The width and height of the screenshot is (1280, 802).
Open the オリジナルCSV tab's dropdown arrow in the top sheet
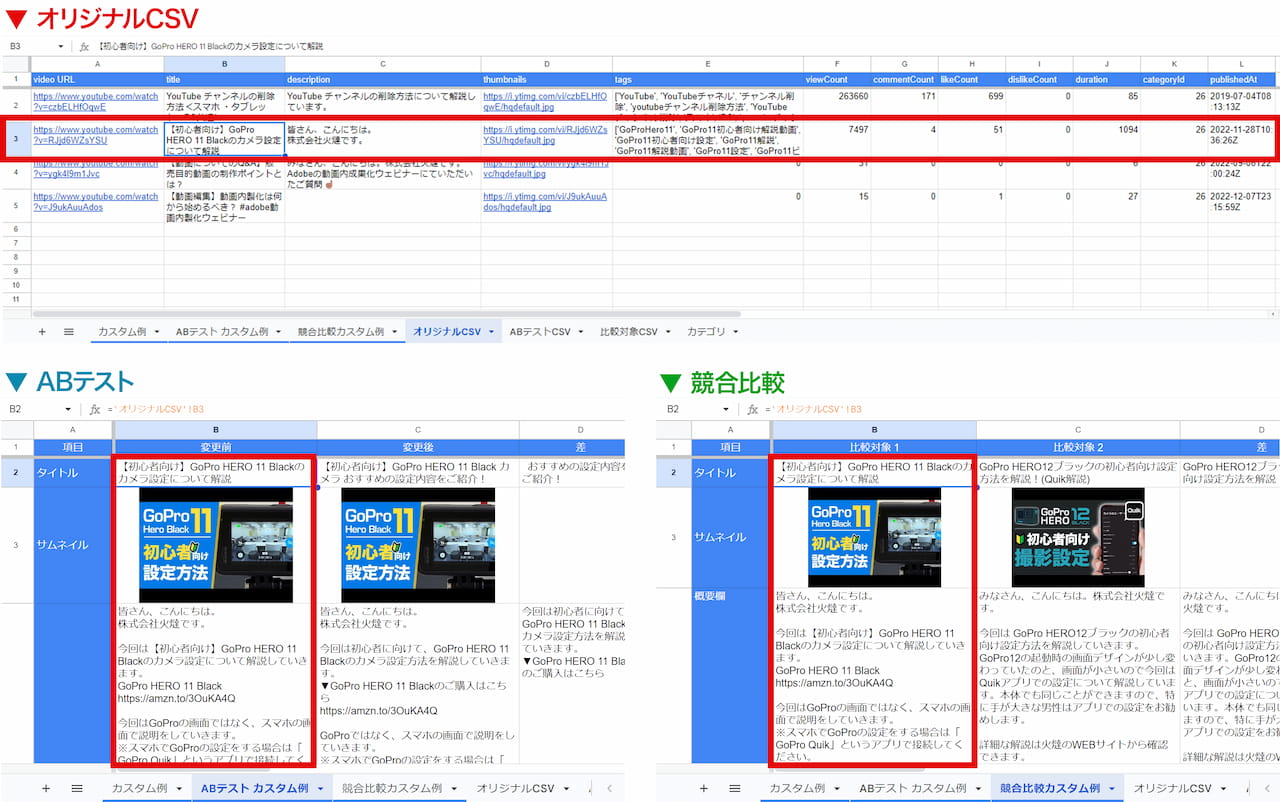pyautogui.click(x=491, y=332)
